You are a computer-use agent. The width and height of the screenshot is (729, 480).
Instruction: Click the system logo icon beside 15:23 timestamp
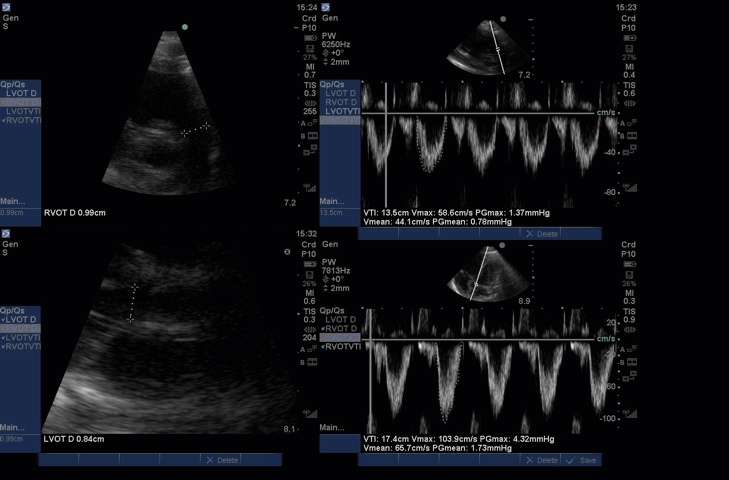pos(325,7)
